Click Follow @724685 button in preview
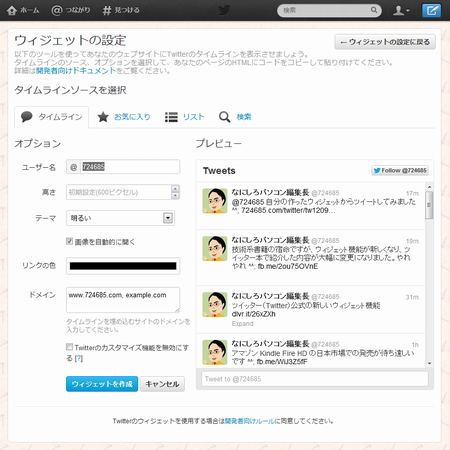The height and width of the screenshot is (450, 450). [x=400, y=170]
